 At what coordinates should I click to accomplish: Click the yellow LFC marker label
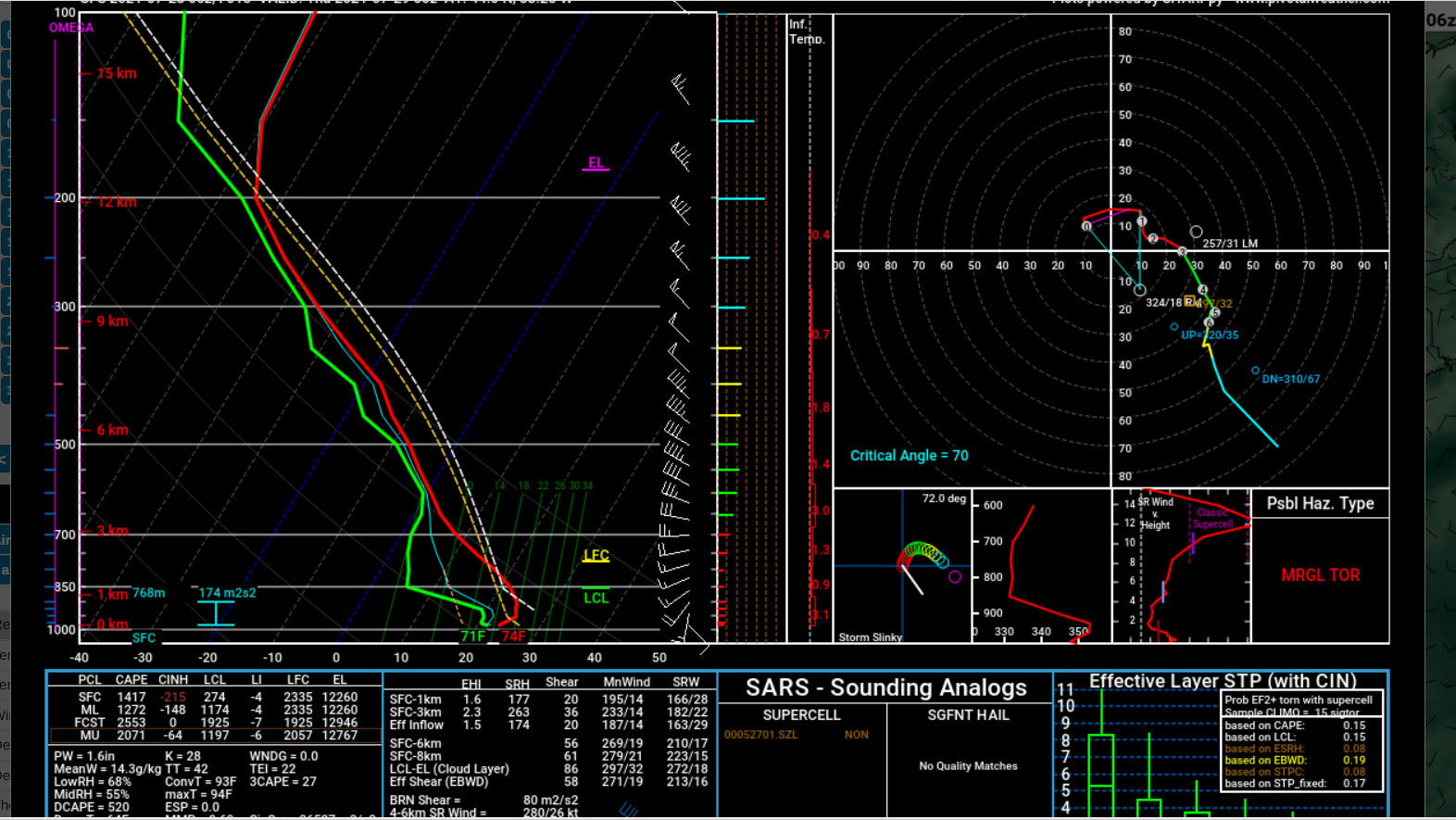[596, 555]
